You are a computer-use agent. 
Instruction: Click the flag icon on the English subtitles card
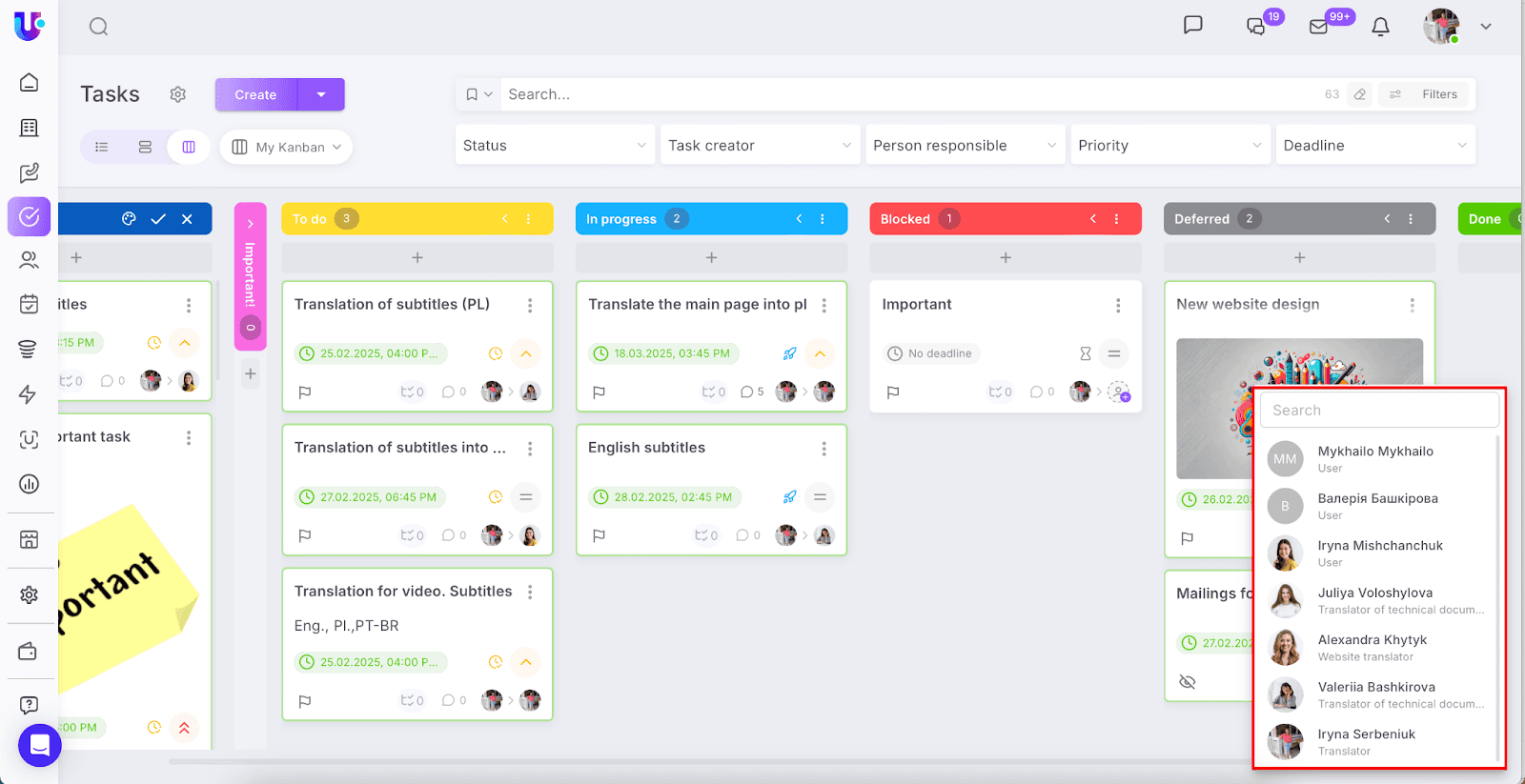pyautogui.click(x=599, y=535)
